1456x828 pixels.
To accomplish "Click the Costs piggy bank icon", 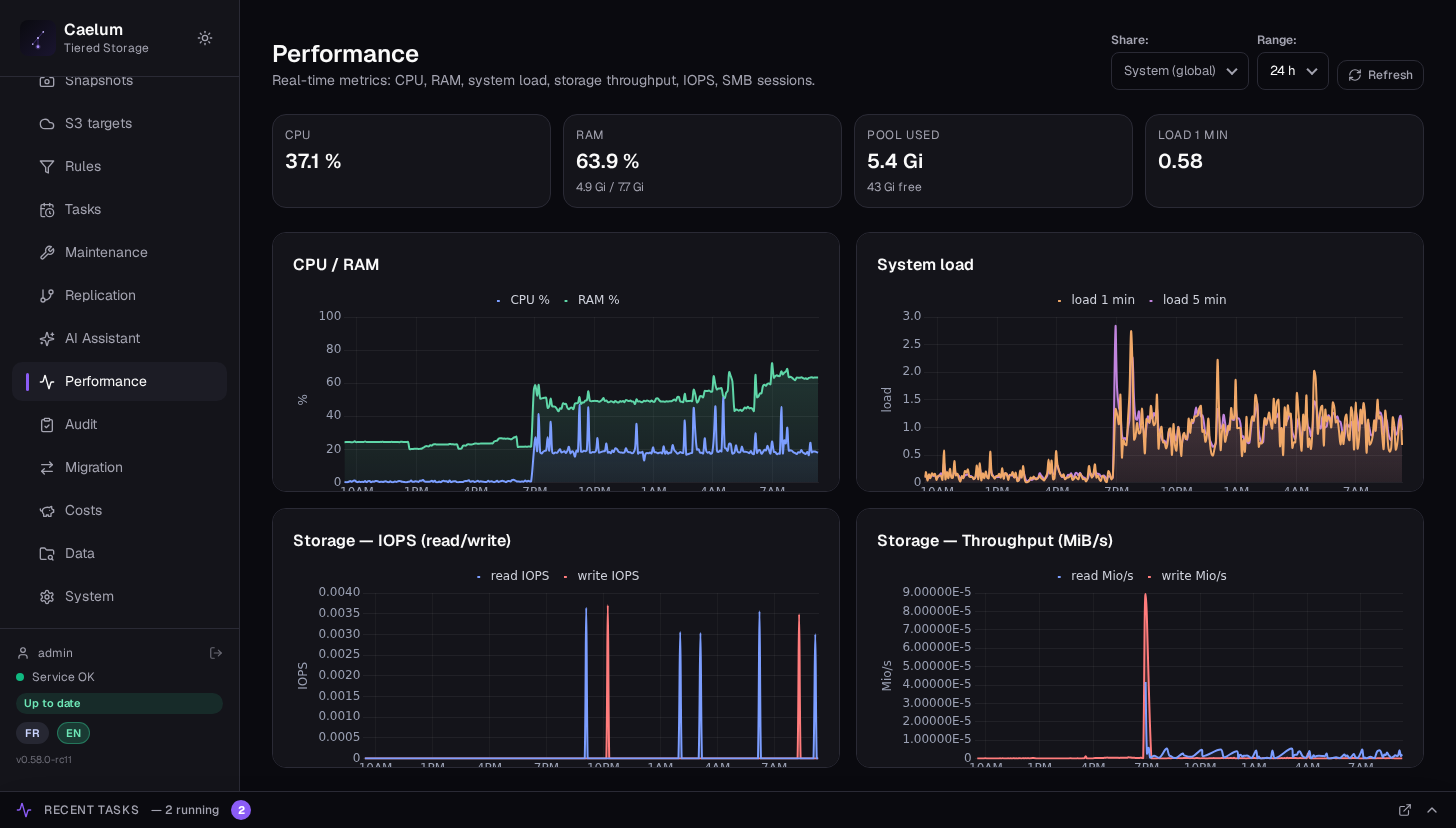I will tap(47, 510).
